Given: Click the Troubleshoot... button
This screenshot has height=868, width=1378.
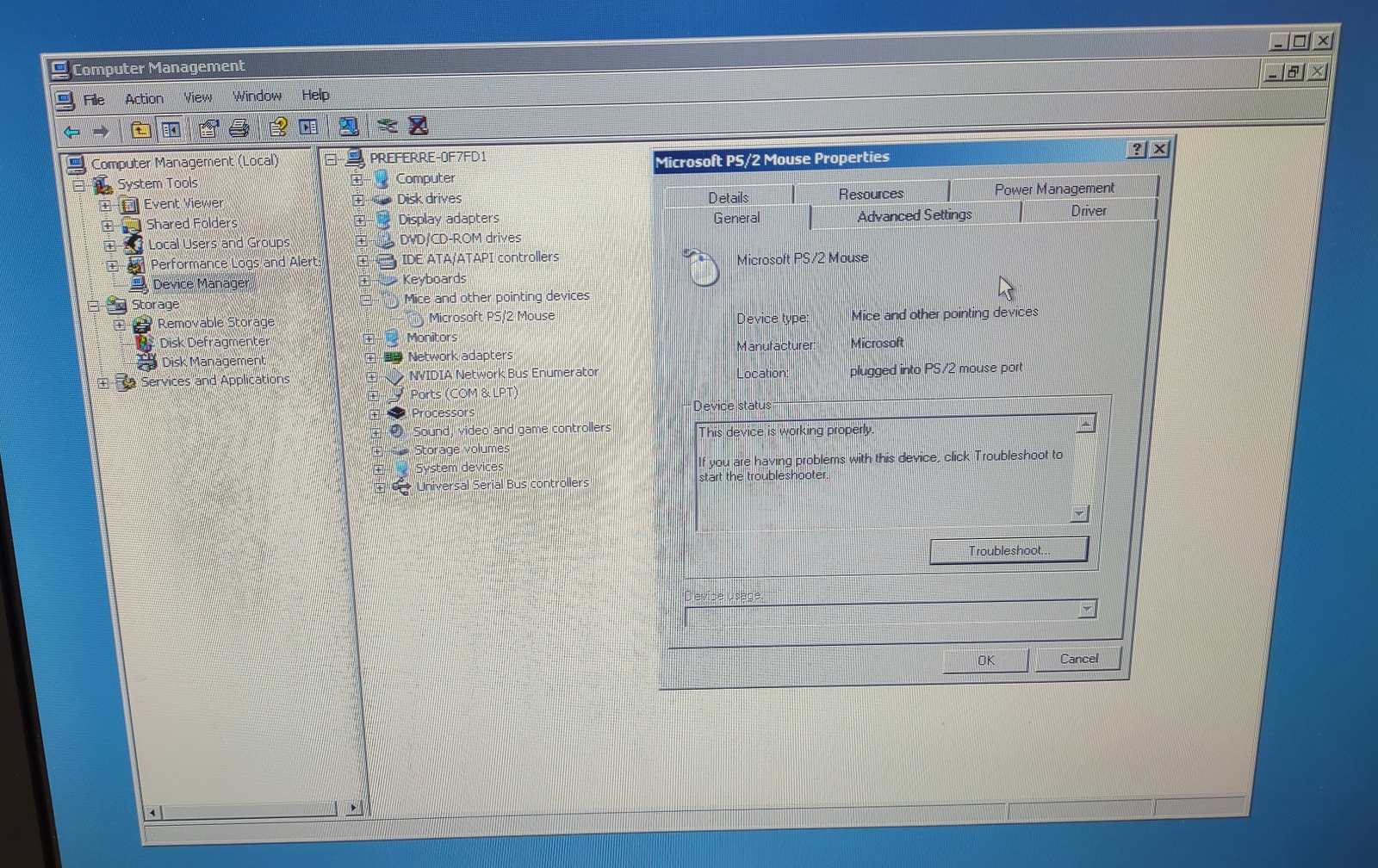Looking at the screenshot, I should pyautogui.click(x=1009, y=550).
